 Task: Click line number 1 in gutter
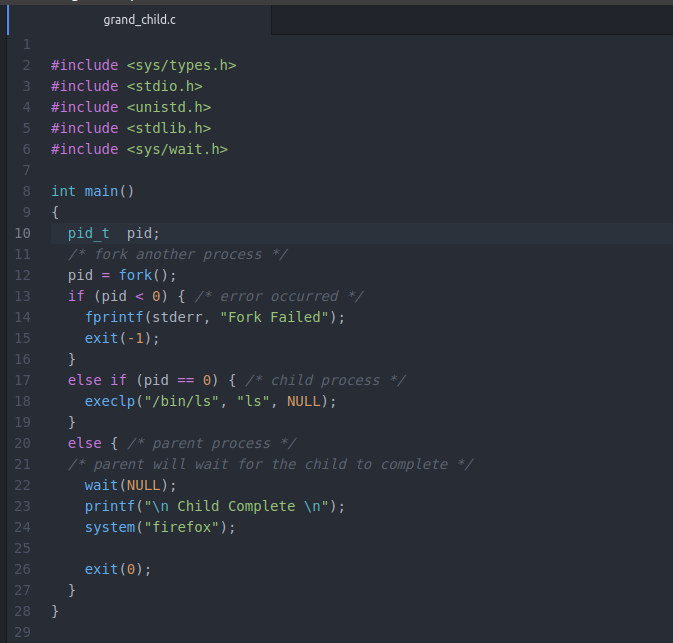coord(27,44)
